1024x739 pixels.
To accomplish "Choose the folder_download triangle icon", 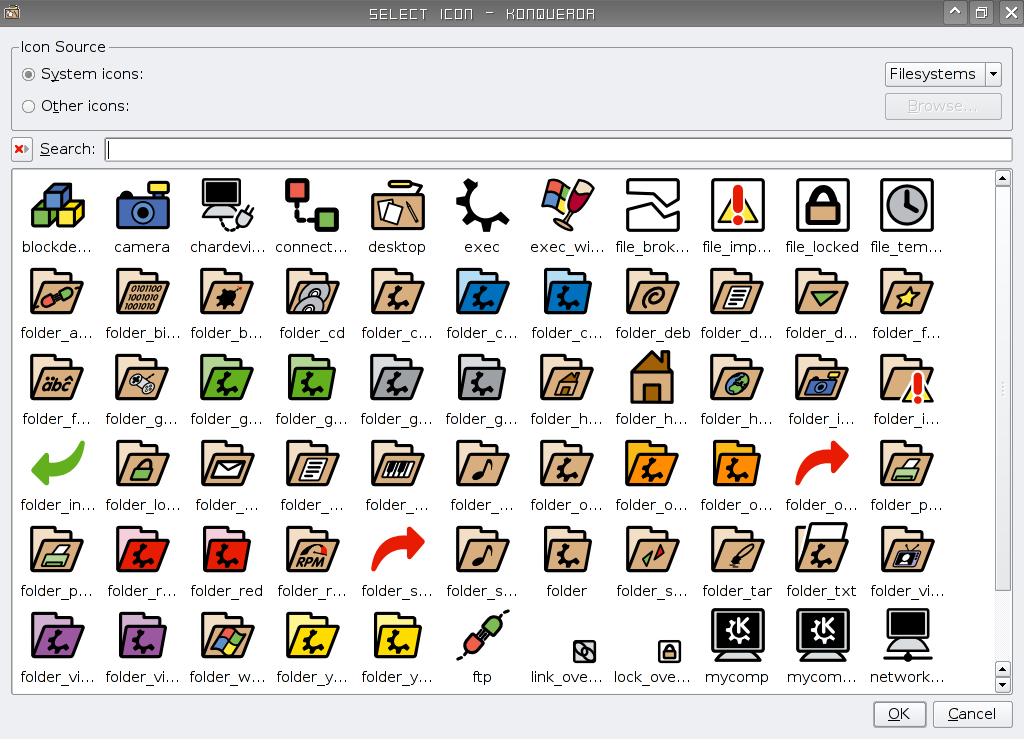I will point(822,292).
